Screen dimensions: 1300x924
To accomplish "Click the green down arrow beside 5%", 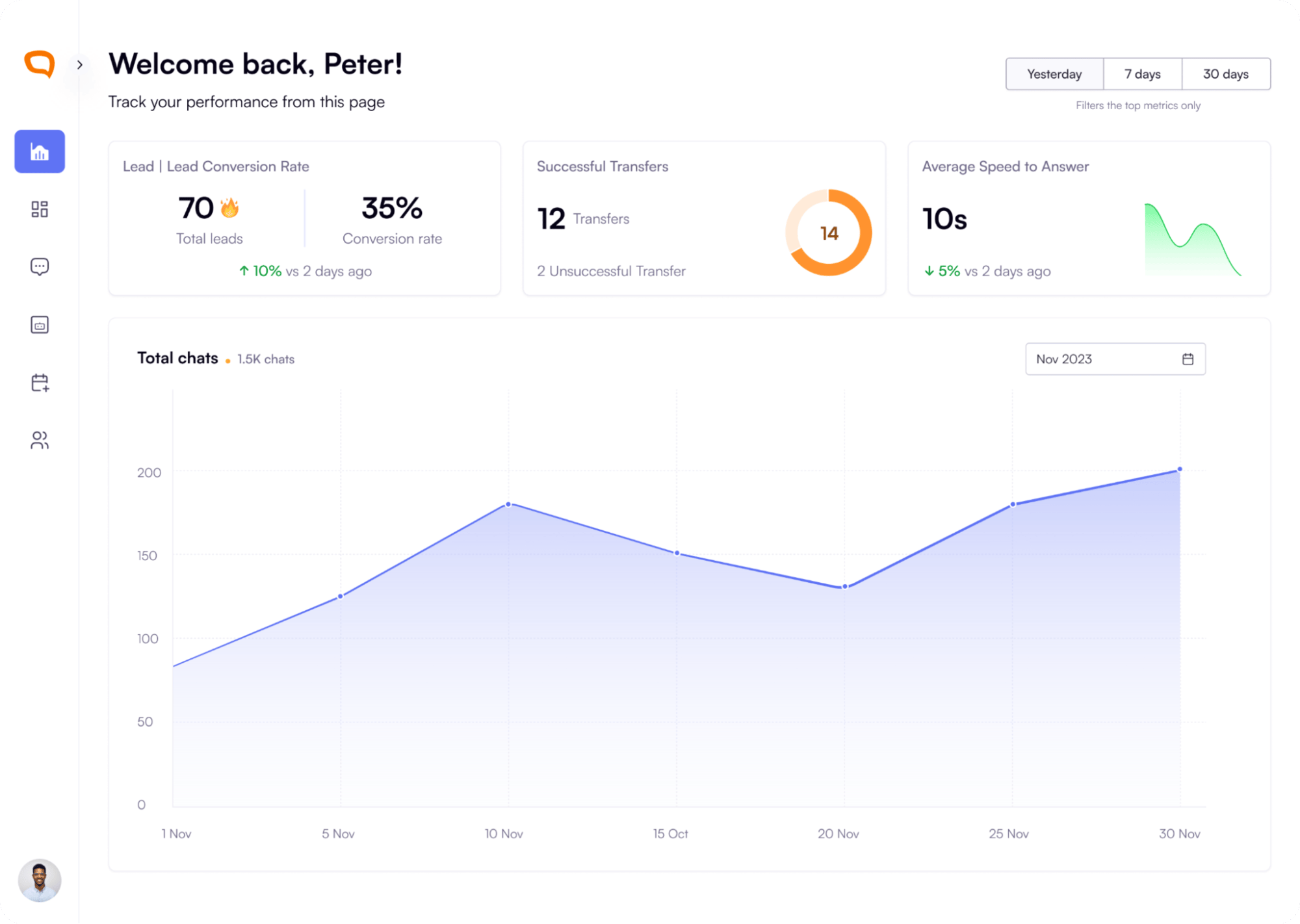I will coord(929,271).
